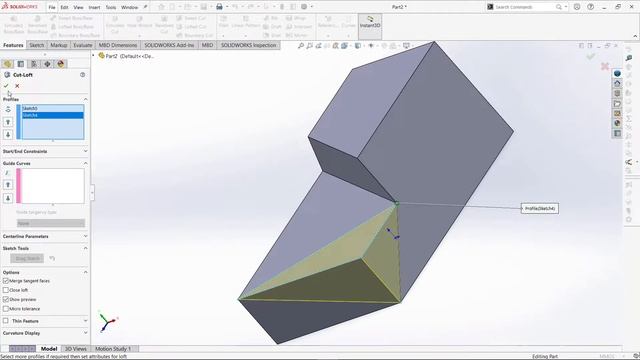Collapse the Profiles section
Viewport: 640px width, 360px height.
[85, 99]
